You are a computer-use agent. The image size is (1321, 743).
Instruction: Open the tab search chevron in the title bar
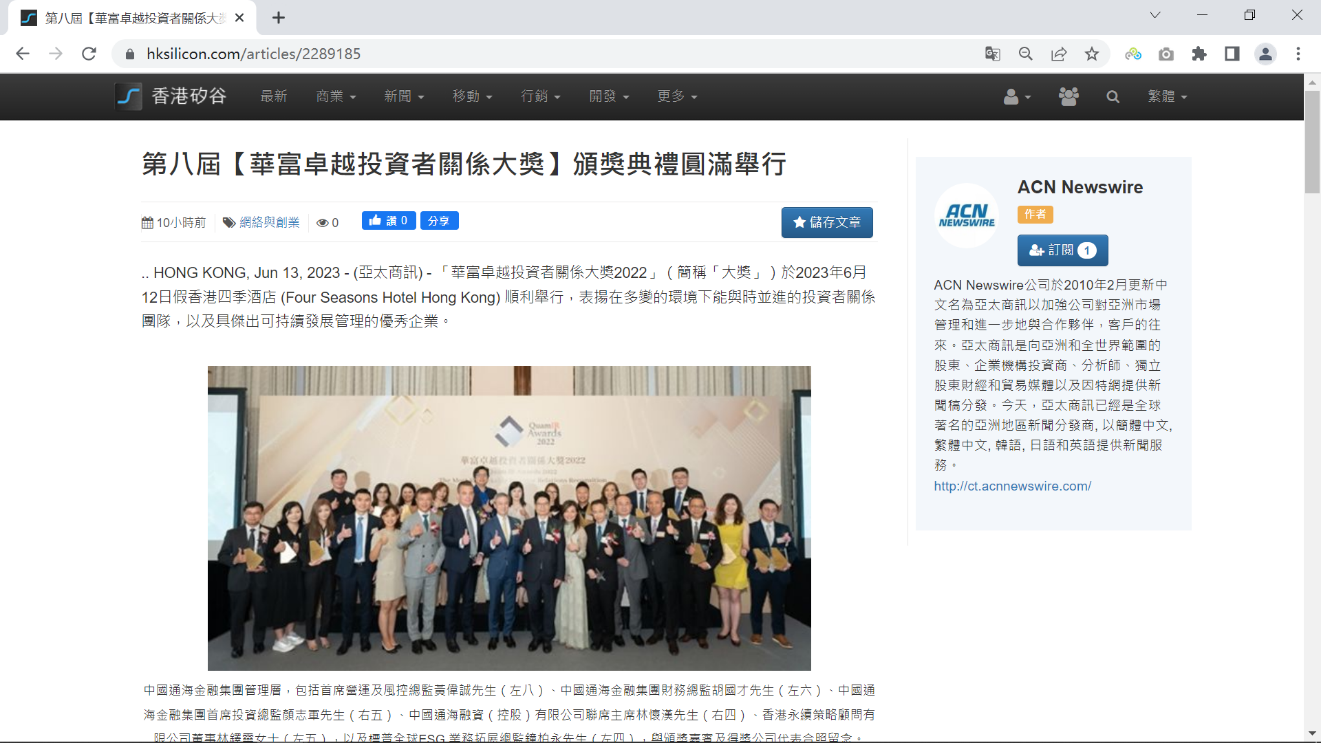[1155, 16]
